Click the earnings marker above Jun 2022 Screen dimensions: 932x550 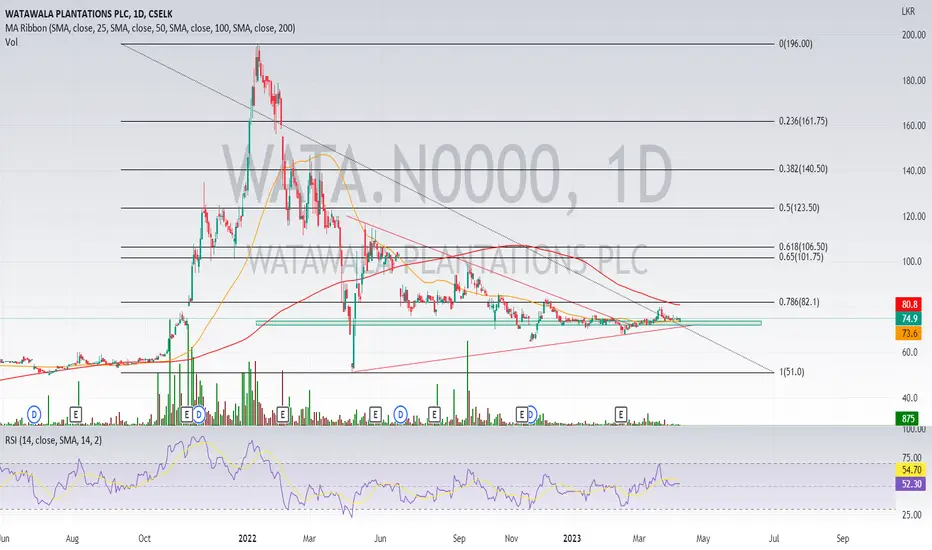coord(375,414)
